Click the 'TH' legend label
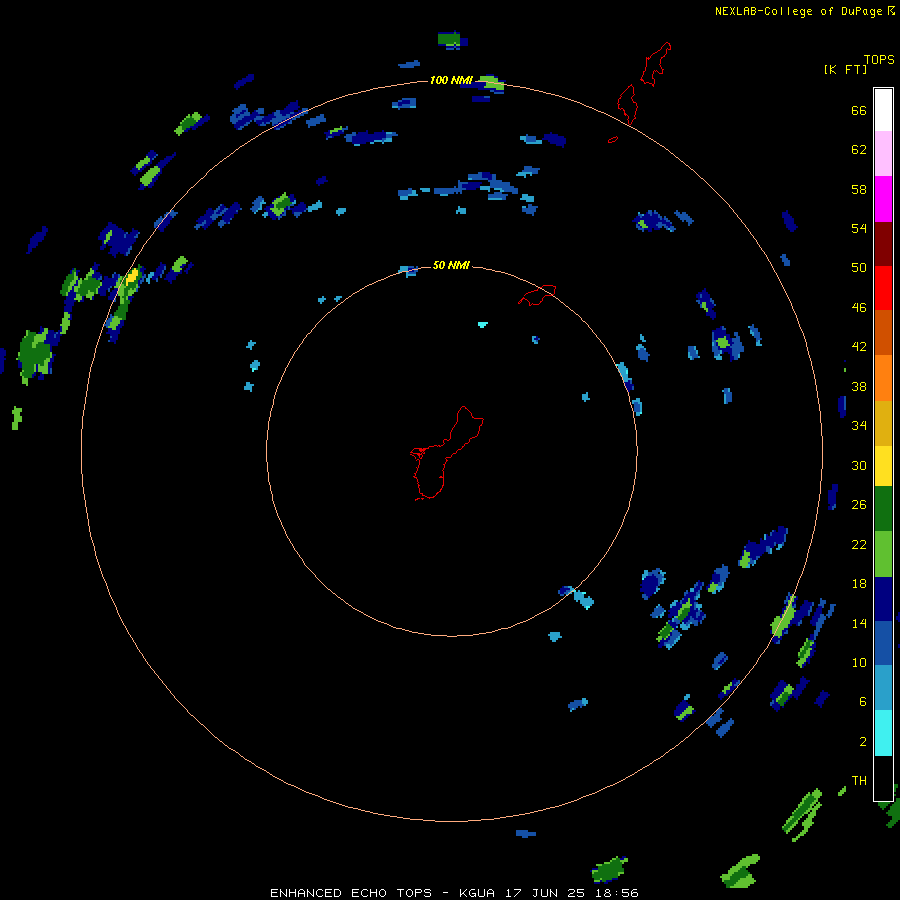 click(x=859, y=781)
